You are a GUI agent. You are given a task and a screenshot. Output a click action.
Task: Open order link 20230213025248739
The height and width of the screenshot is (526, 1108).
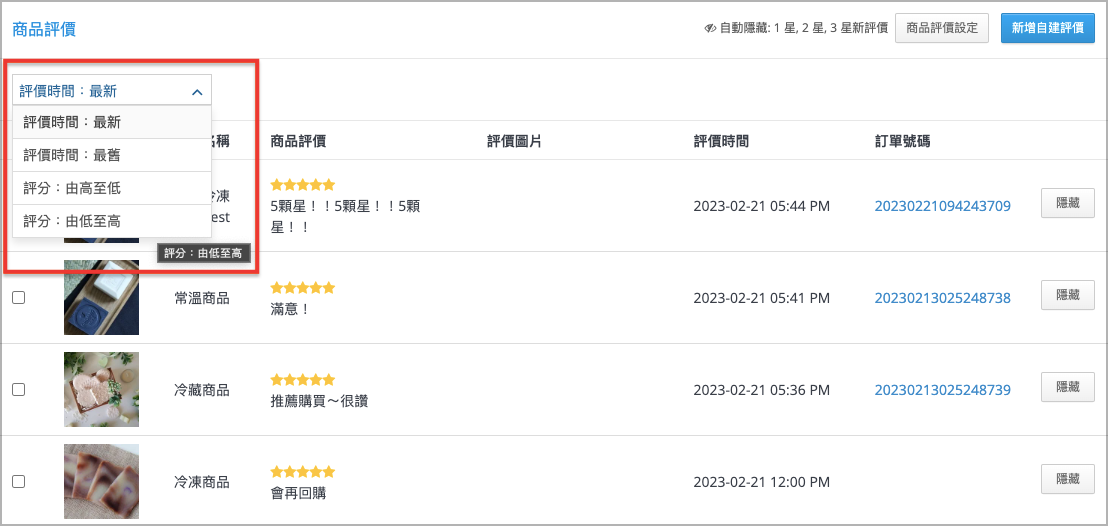click(943, 390)
